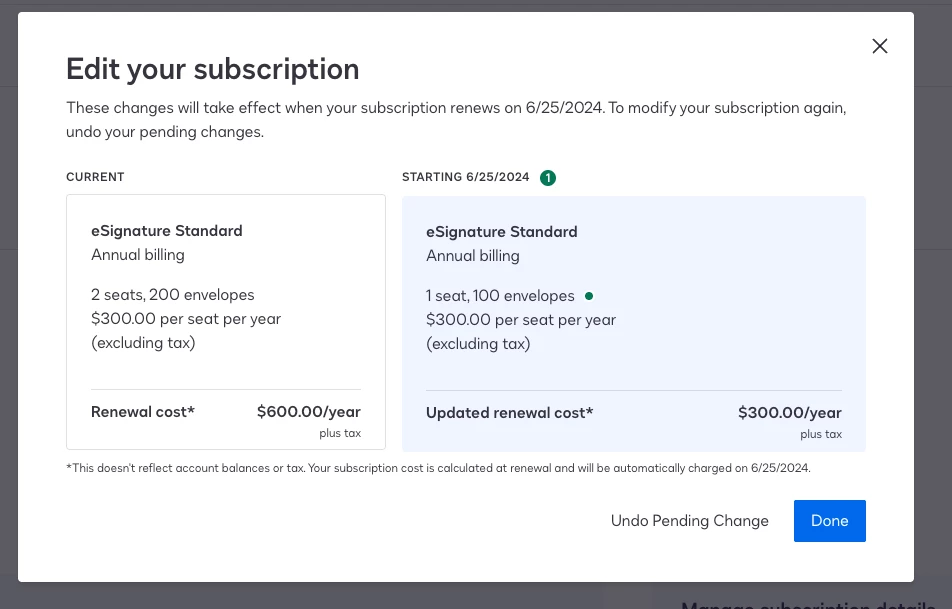Click the Done button
Viewport: 952px width, 609px height.
tap(829, 521)
